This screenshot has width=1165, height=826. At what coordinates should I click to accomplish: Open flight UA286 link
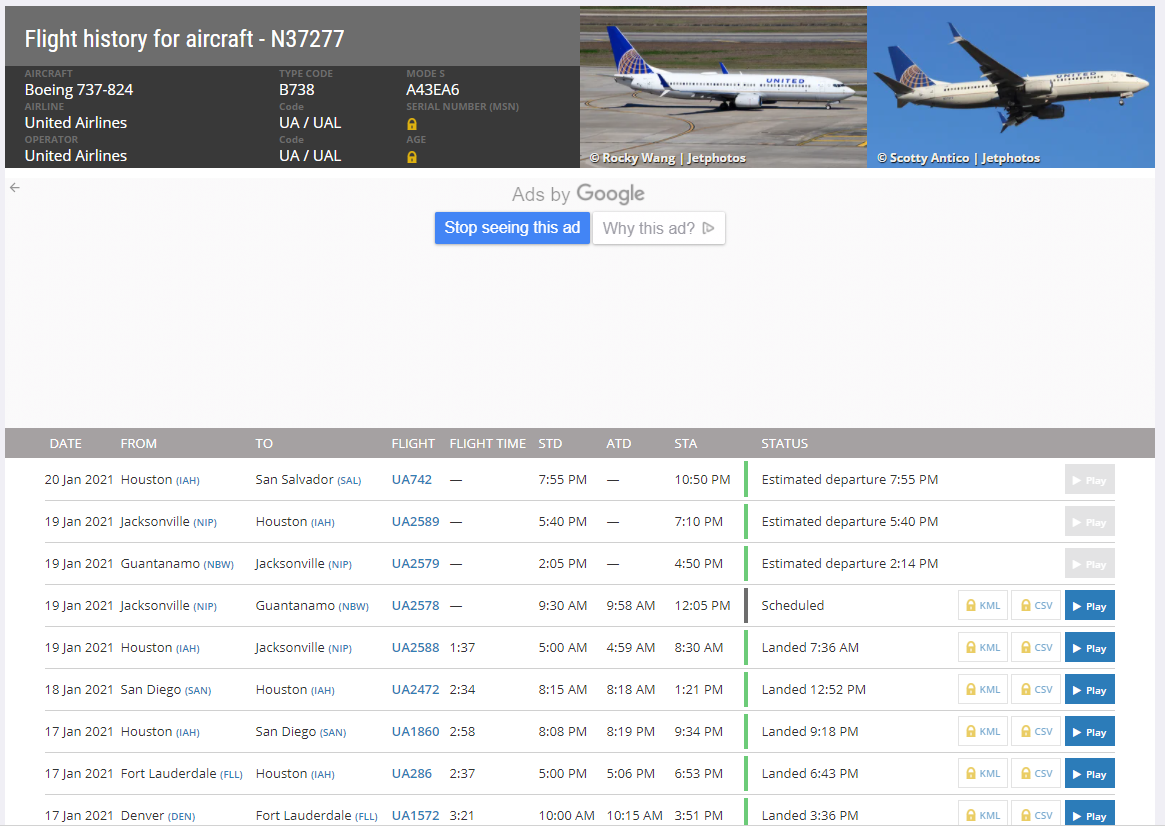(412, 773)
